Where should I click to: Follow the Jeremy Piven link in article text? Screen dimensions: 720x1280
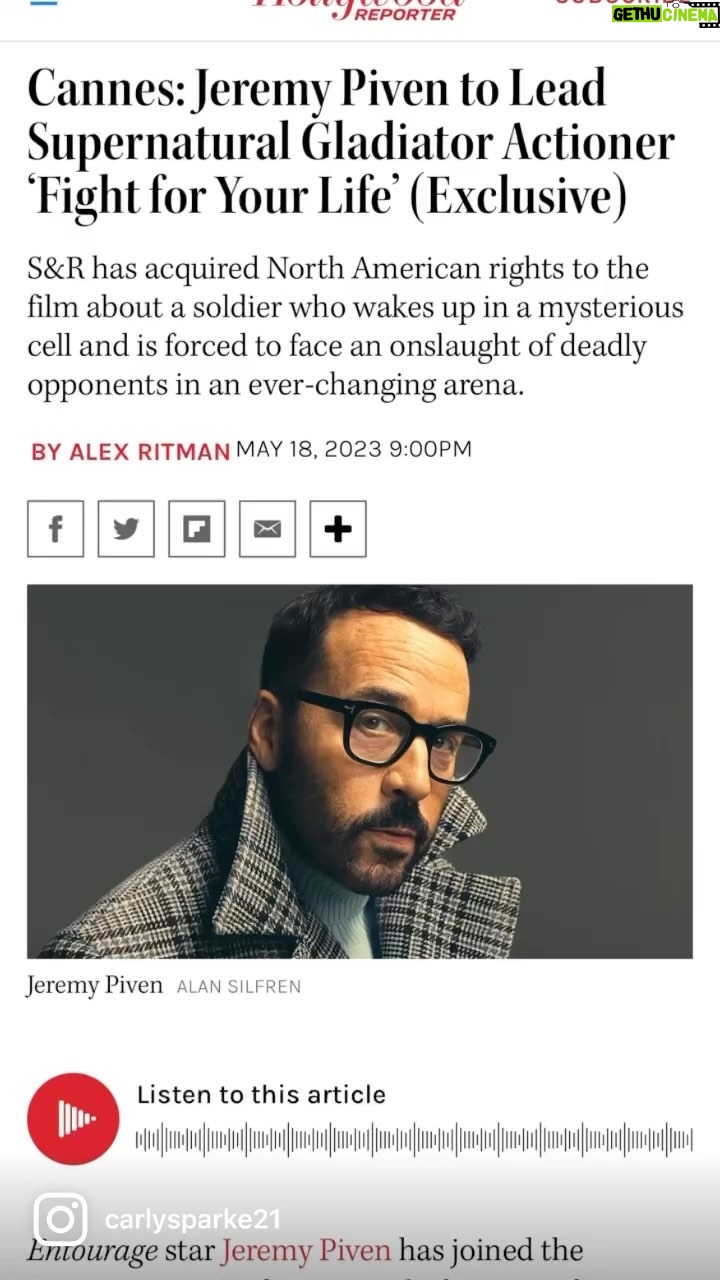pos(305,1251)
